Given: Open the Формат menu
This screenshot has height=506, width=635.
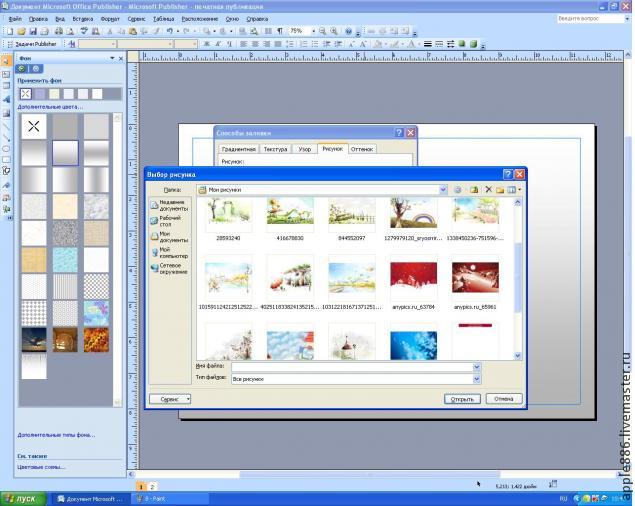Looking at the screenshot, I should point(110,18).
